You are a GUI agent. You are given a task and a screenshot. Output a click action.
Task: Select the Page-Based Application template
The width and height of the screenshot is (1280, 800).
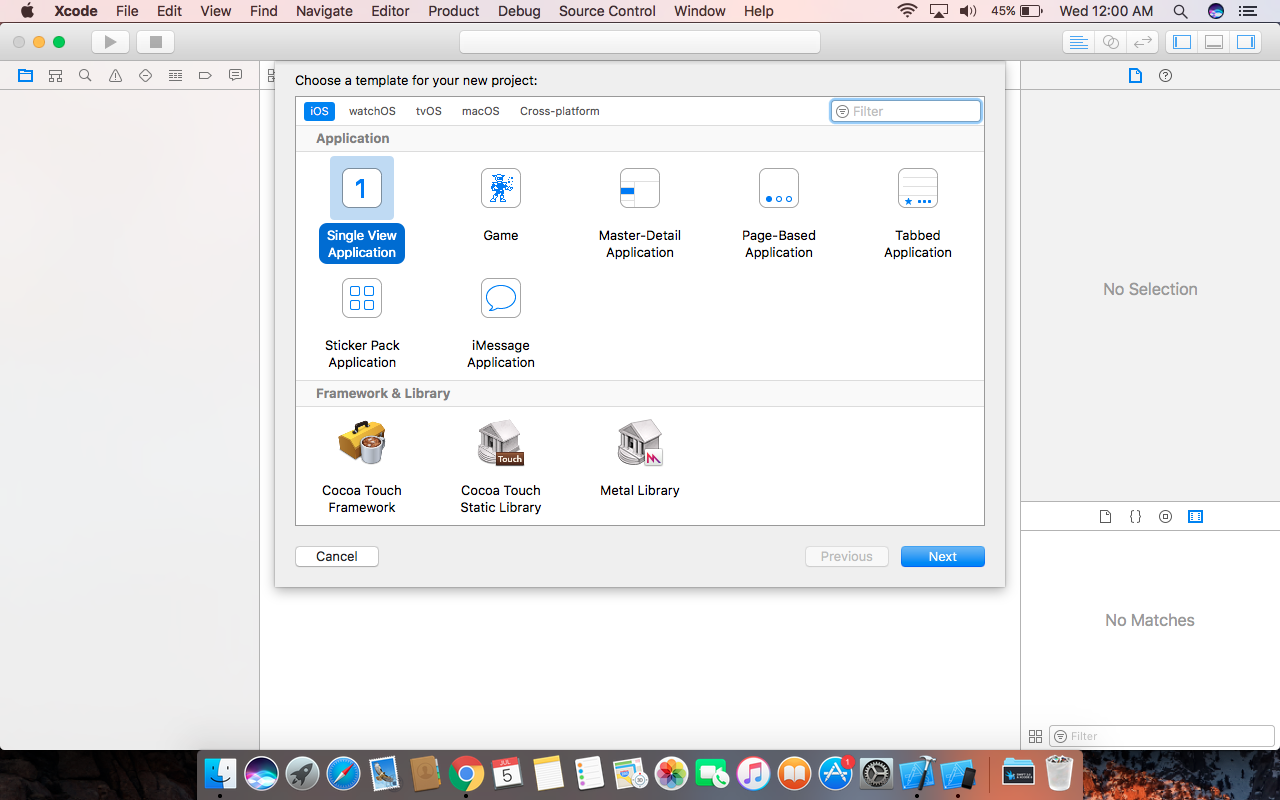(x=778, y=189)
